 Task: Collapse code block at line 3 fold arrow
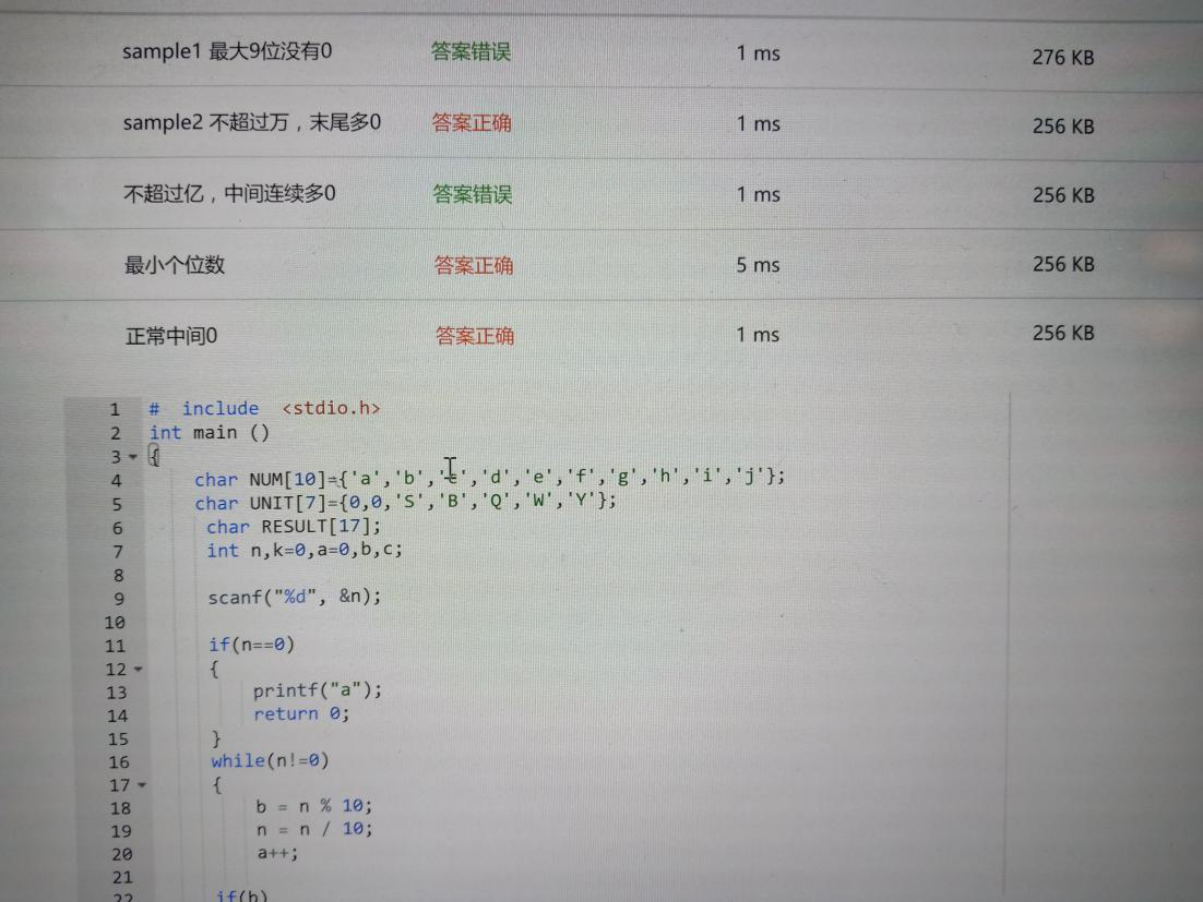pos(134,457)
